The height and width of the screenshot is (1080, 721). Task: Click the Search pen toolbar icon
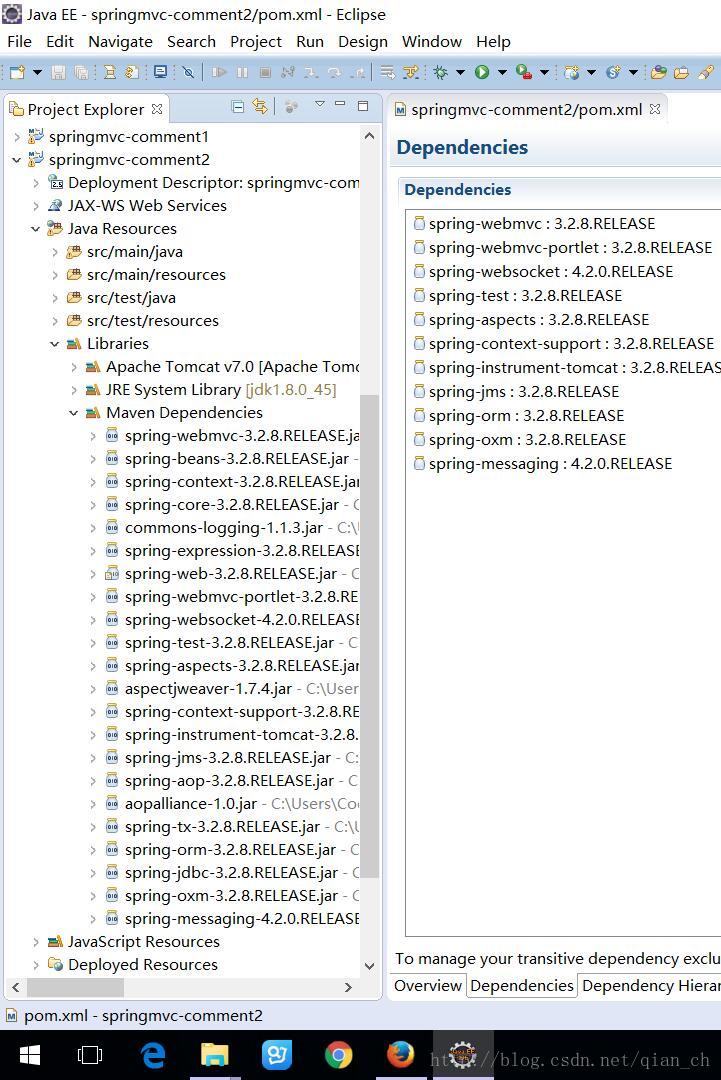tap(705, 72)
